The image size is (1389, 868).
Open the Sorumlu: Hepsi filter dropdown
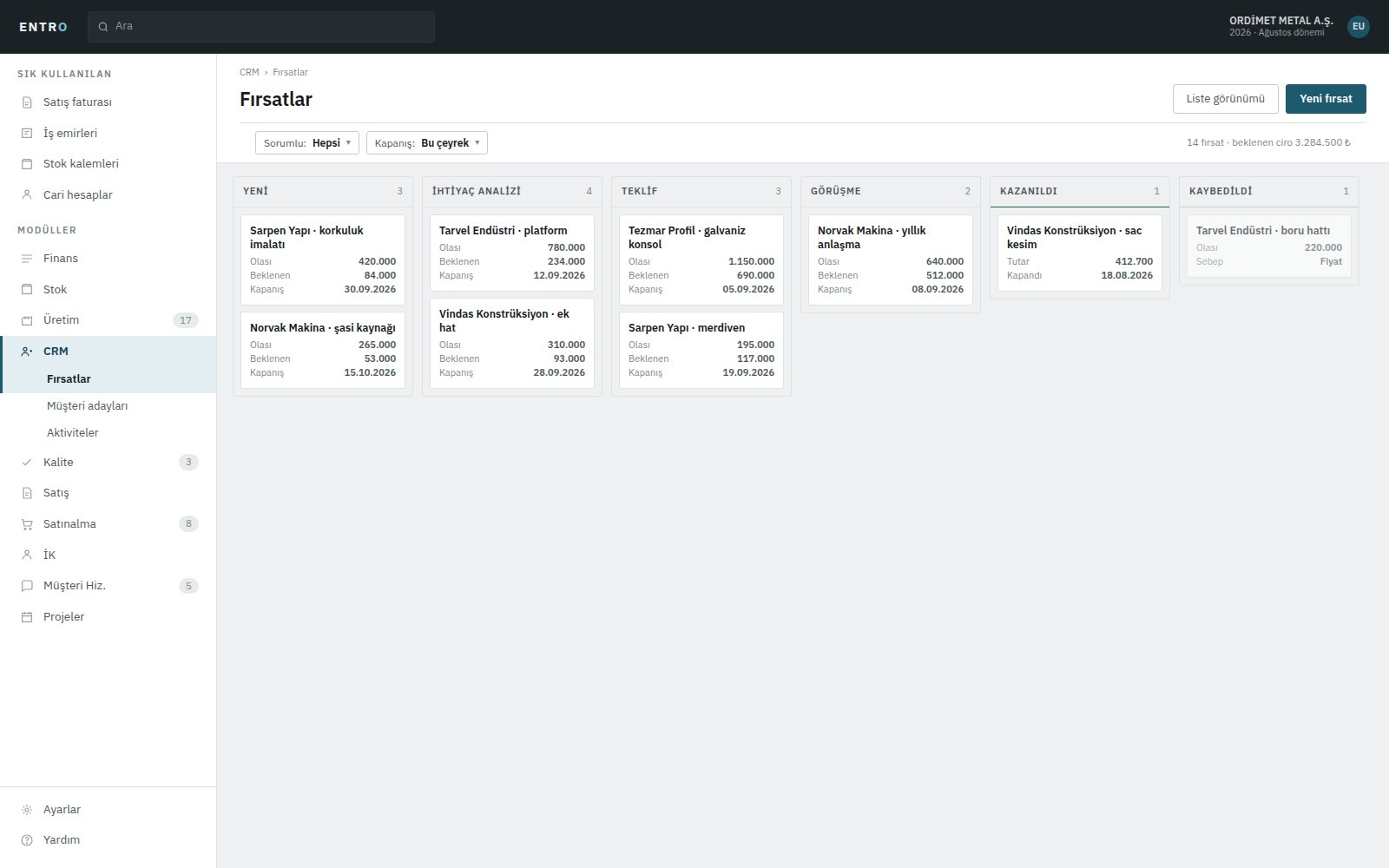[307, 143]
